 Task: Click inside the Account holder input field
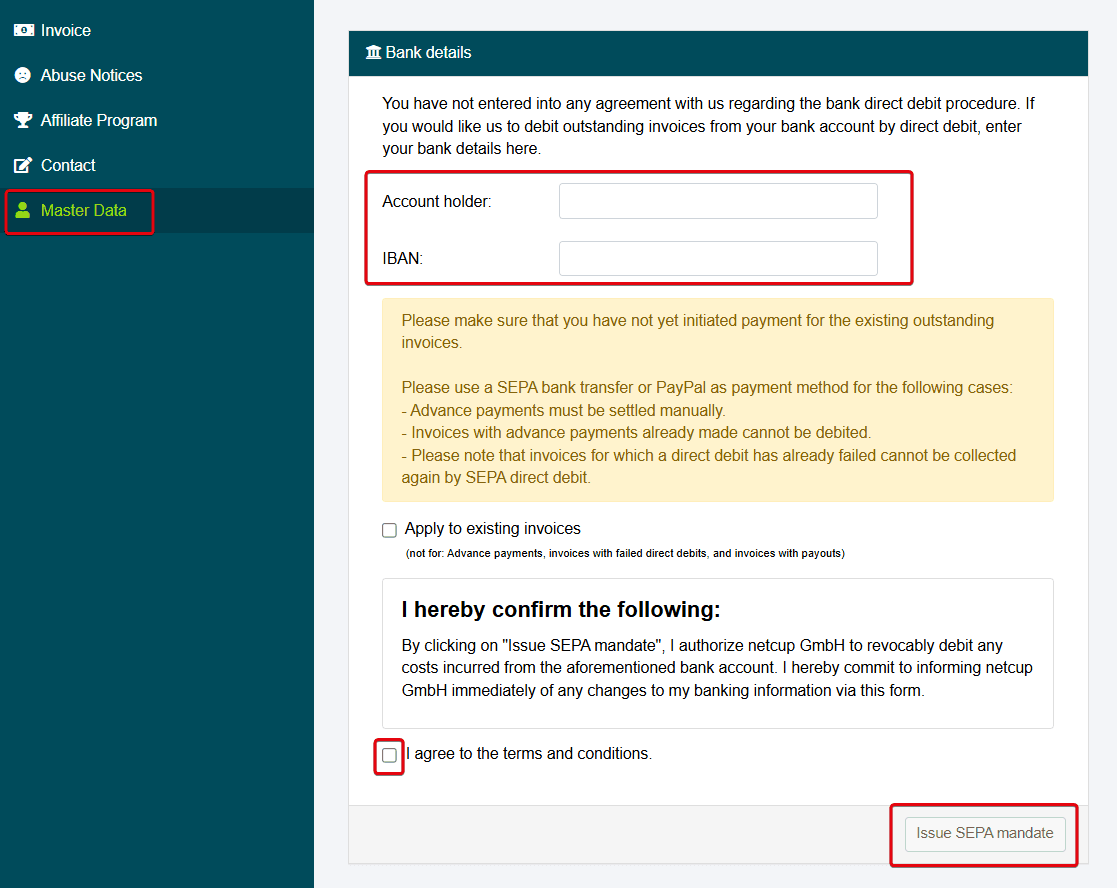(717, 200)
